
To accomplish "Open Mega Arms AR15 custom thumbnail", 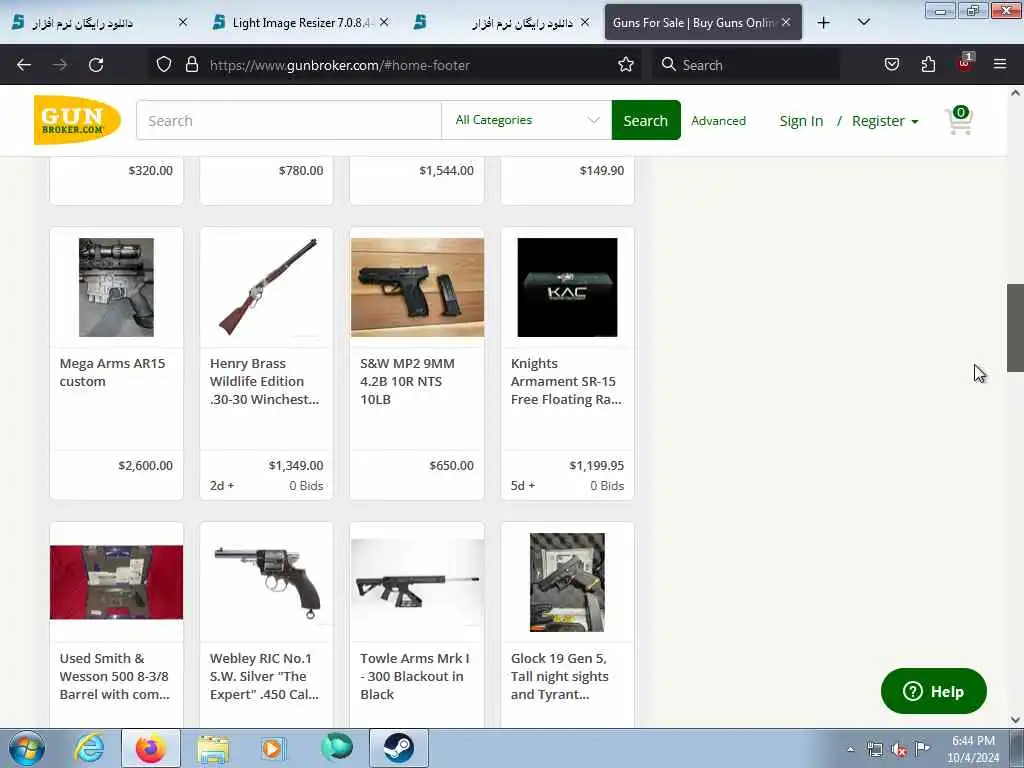I will 116,287.
